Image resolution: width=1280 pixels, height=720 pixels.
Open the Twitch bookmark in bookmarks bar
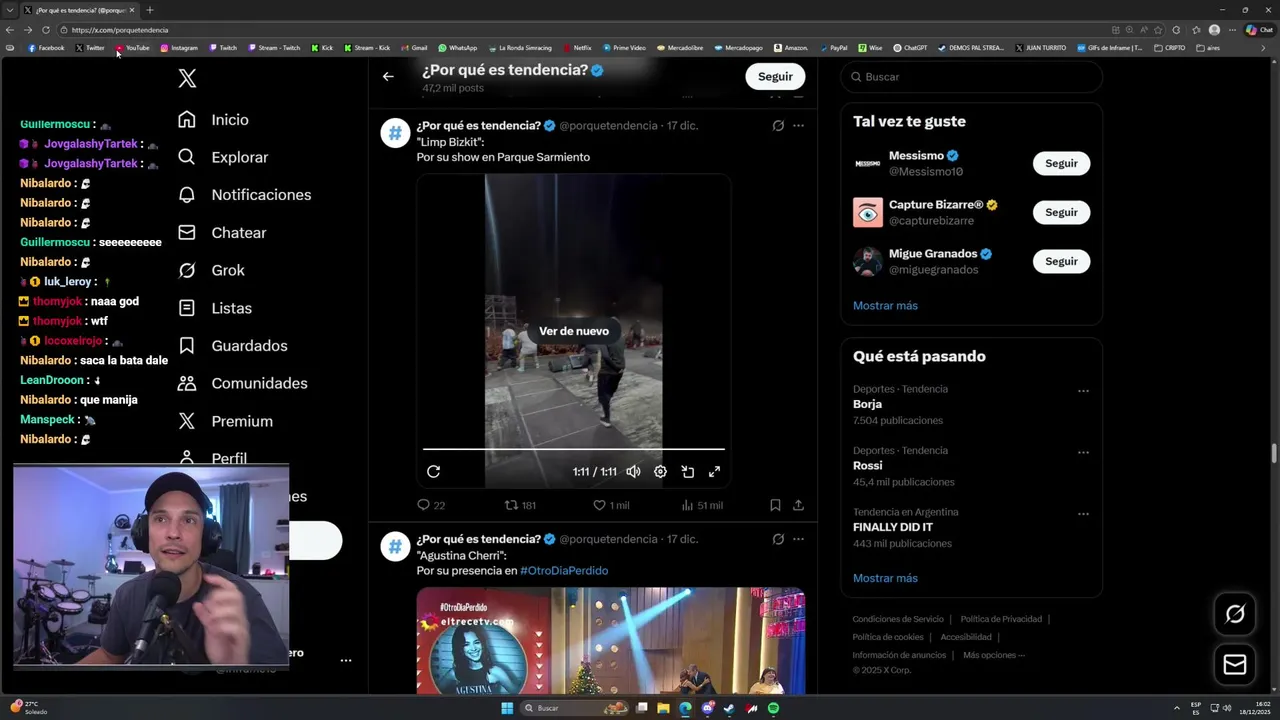coord(223,48)
